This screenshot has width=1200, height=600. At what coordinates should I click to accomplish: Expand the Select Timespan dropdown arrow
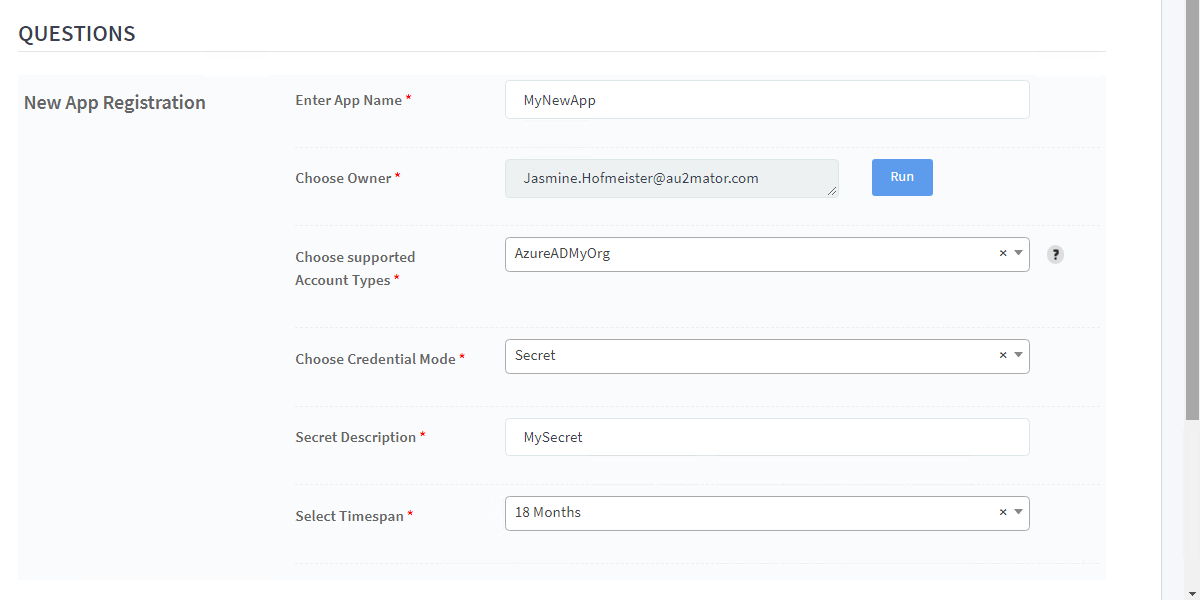point(1018,513)
